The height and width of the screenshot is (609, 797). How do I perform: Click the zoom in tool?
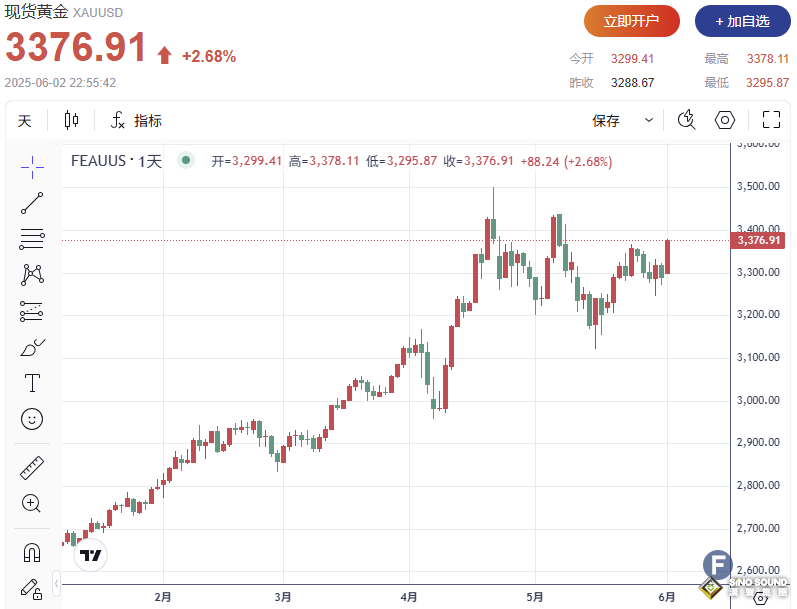pos(32,504)
